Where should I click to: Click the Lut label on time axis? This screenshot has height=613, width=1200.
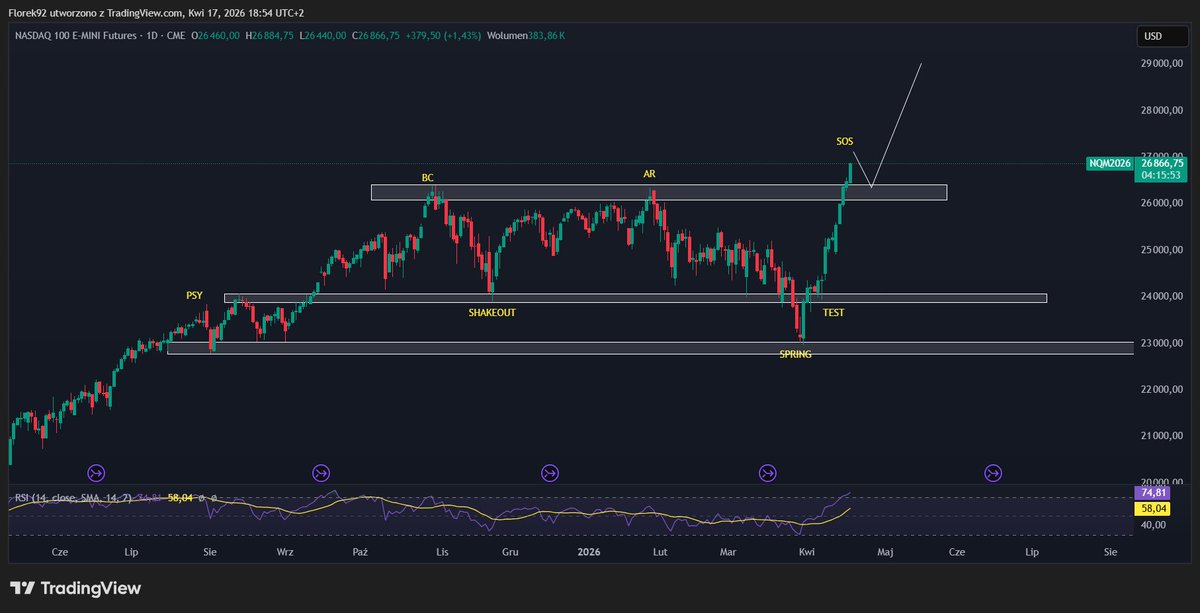(660, 551)
